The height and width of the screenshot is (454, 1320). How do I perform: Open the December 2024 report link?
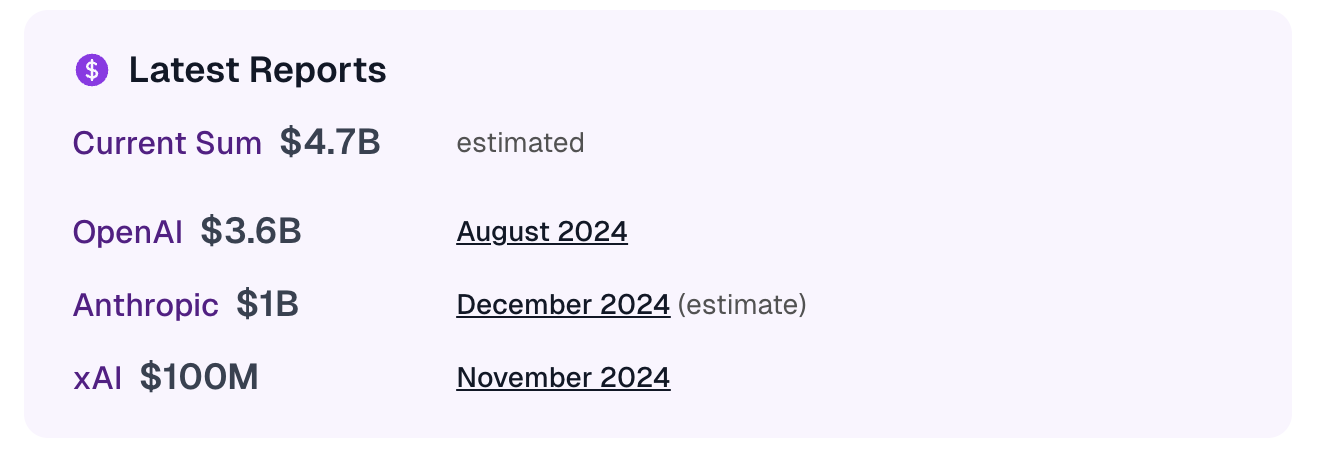(563, 304)
